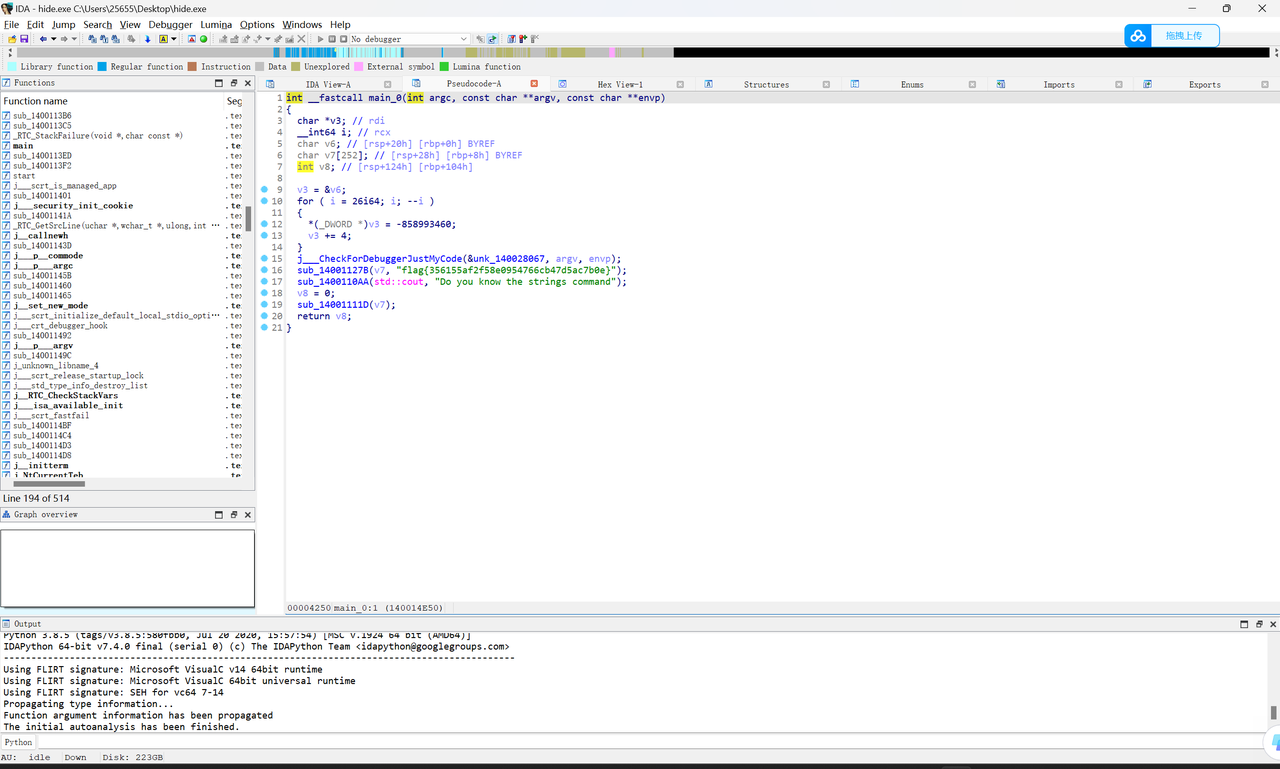1280x769 pixels.
Task: Click the Python console language button
Action: tap(18, 742)
